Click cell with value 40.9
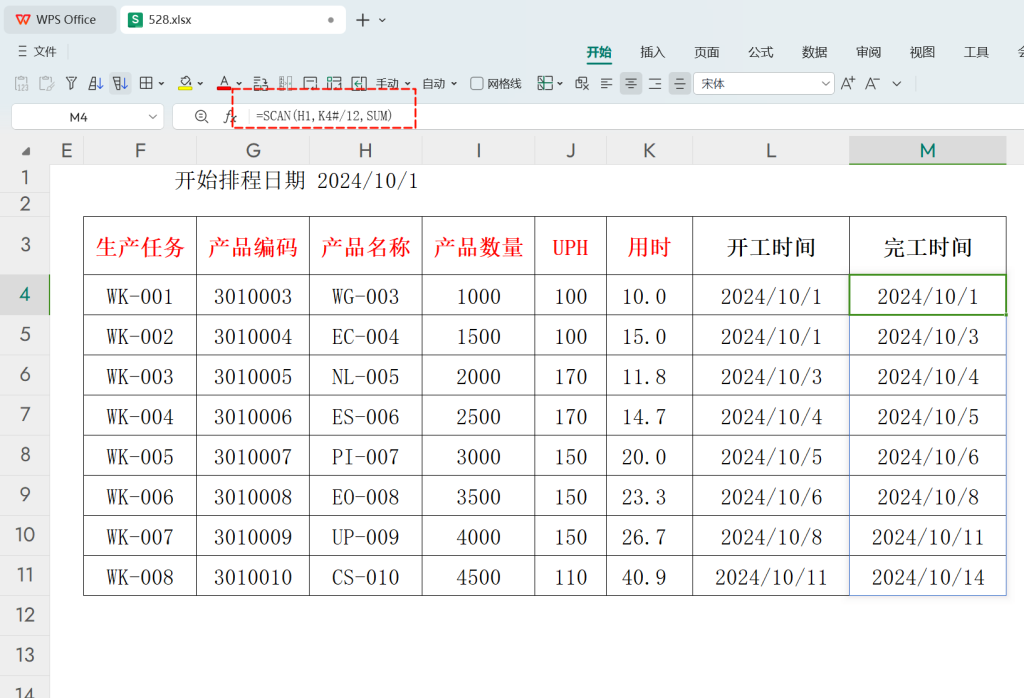 click(x=649, y=576)
